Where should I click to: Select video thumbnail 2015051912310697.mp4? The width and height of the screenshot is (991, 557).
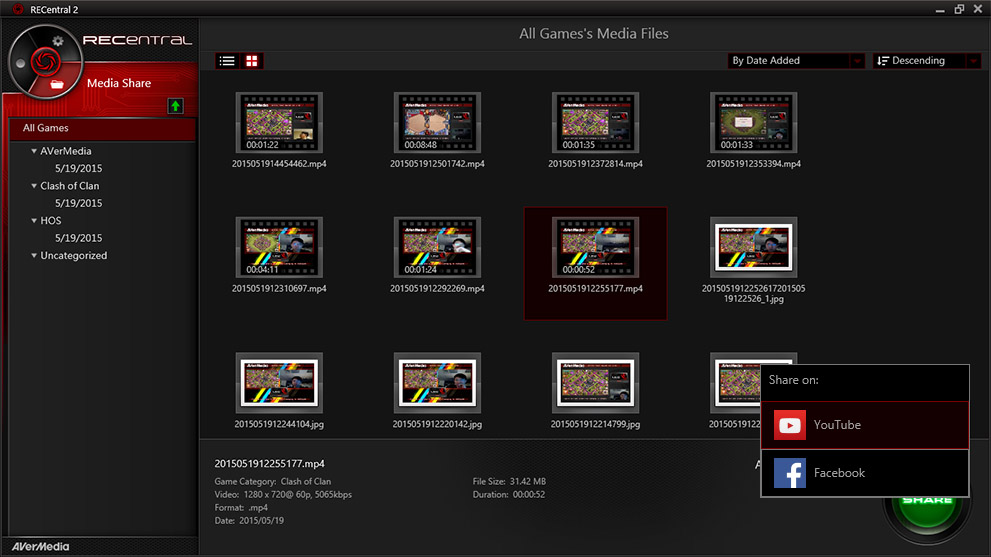coord(279,247)
